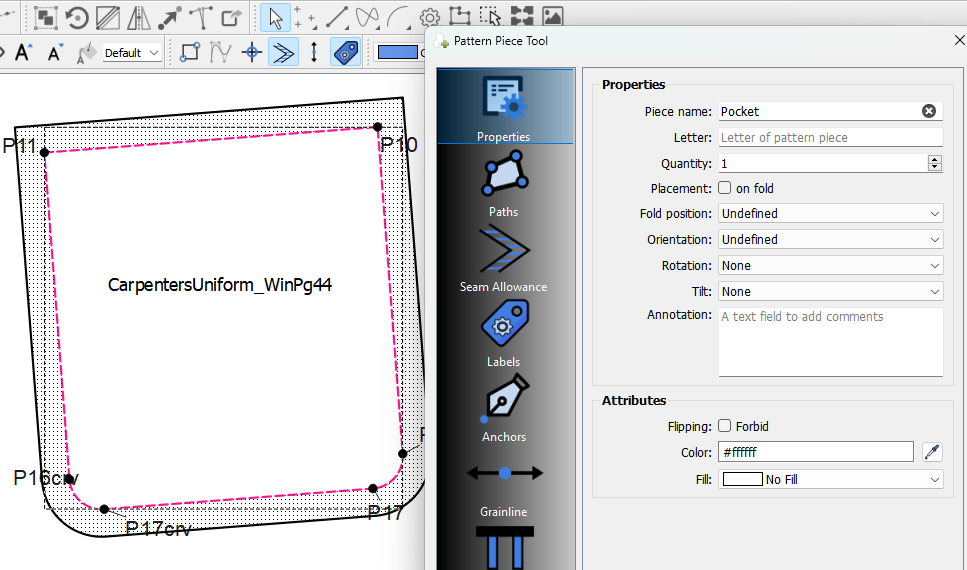
Task: Click the Color hex value field
Action: [815, 452]
